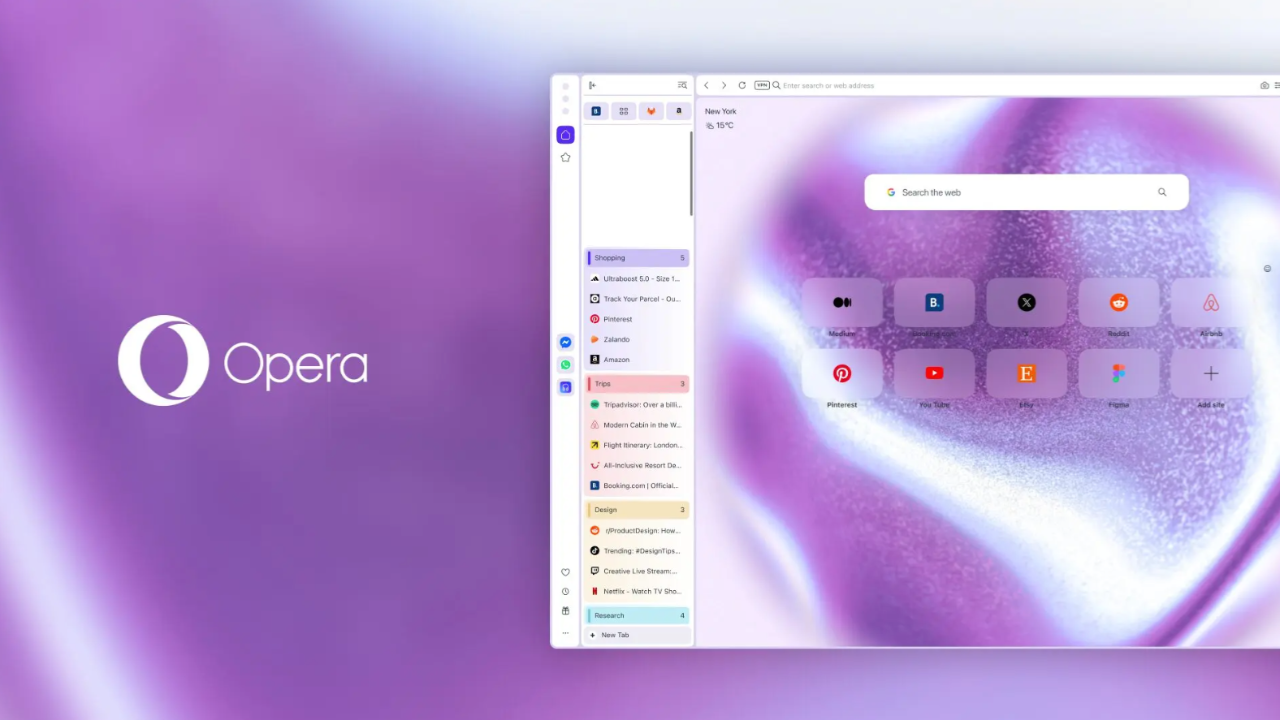Image resolution: width=1280 pixels, height=720 pixels.
Task: Switch to the Trending #DesignTips tab
Action: 637,551
